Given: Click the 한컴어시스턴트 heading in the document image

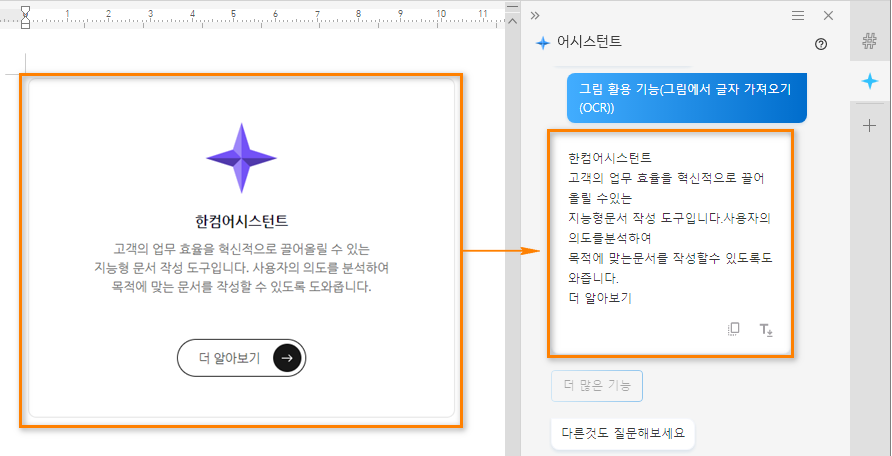Looking at the screenshot, I should point(241,221).
